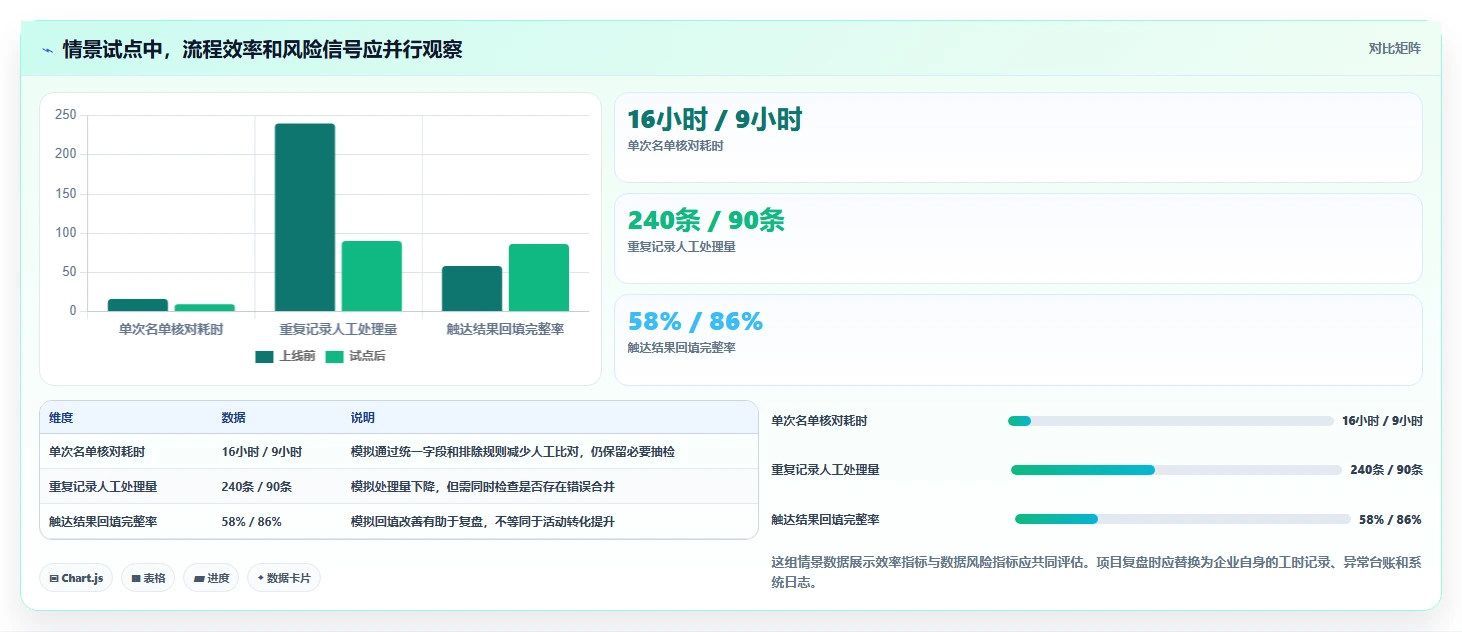The height and width of the screenshot is (632, 1462).
Task: Click the 重复记录人工处理量 progress bar
Action: point(1176,470)
